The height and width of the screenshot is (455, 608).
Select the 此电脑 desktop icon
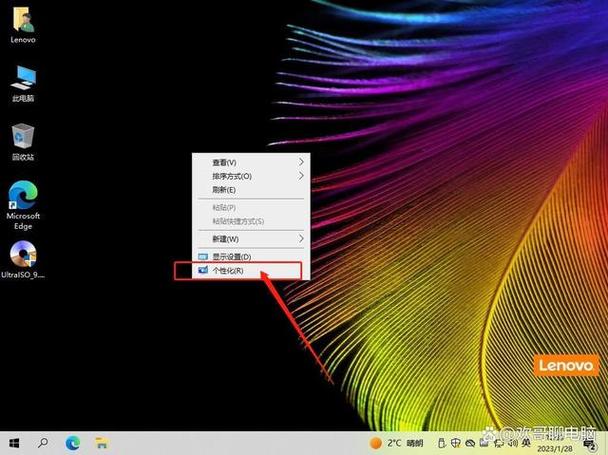(23, 83)
